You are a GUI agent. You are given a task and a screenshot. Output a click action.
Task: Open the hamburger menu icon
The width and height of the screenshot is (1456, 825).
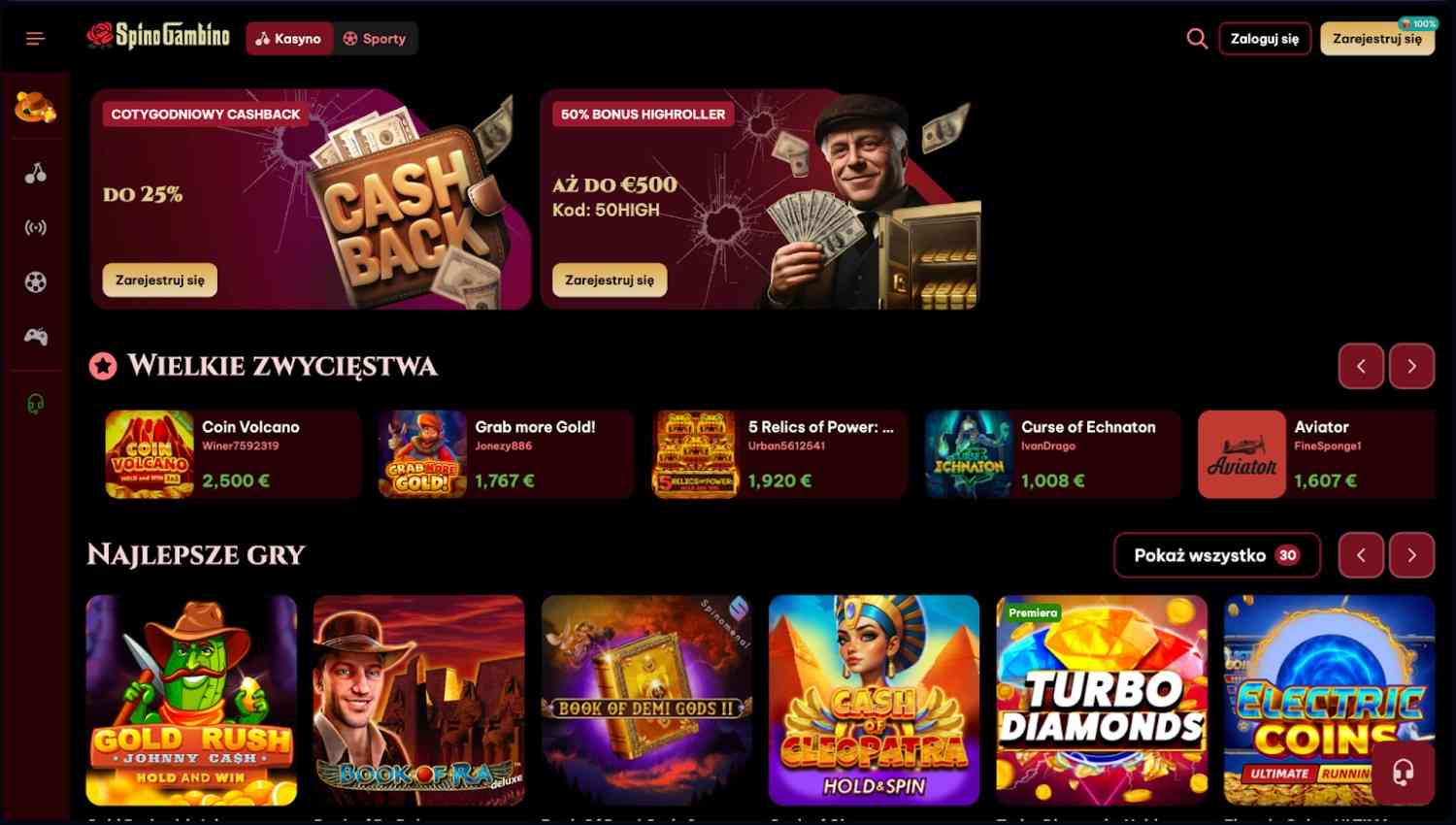[x=35, y=39]
